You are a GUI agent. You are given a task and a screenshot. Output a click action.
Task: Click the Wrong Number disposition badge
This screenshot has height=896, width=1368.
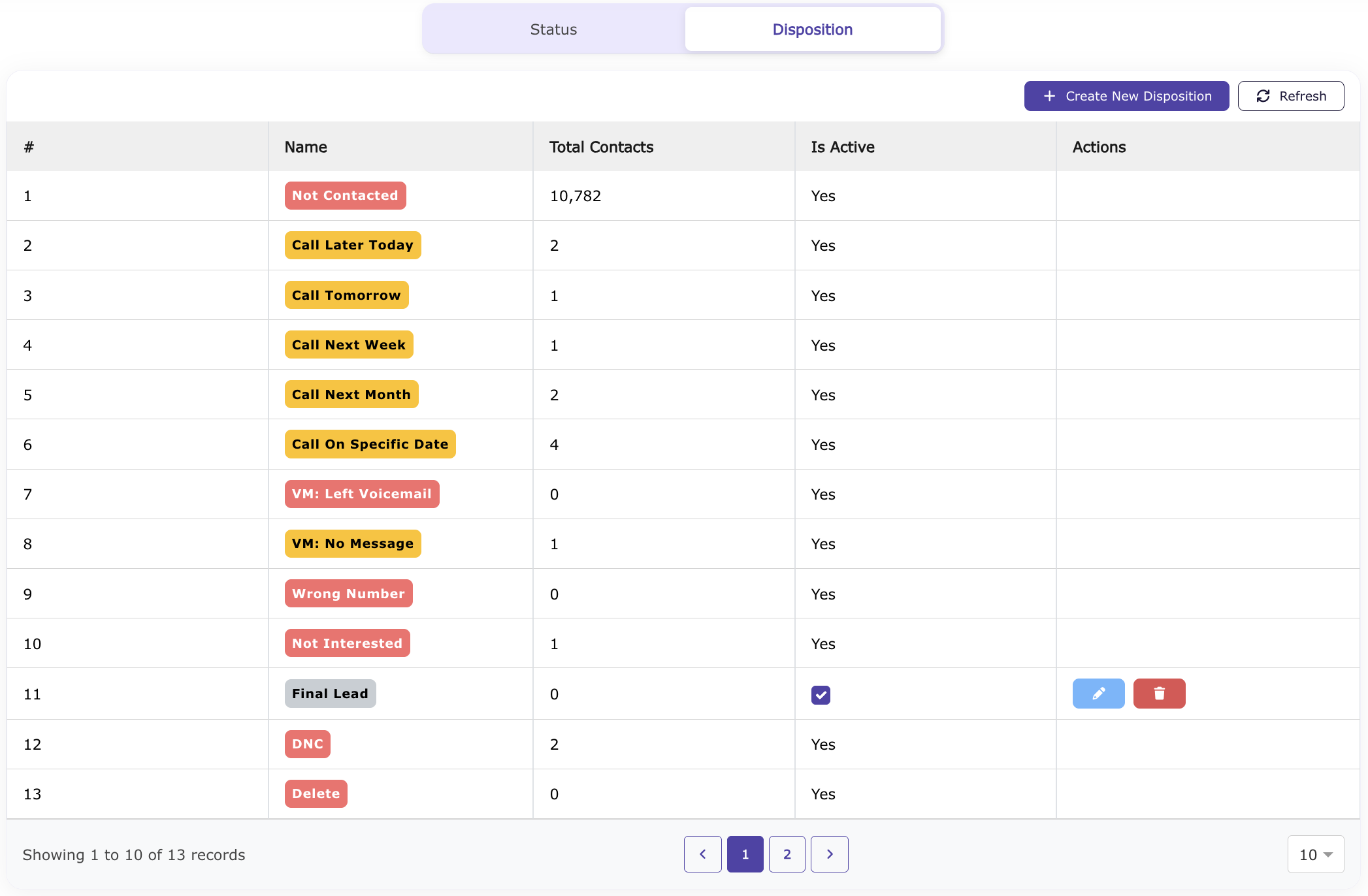[x=348, y=593]
